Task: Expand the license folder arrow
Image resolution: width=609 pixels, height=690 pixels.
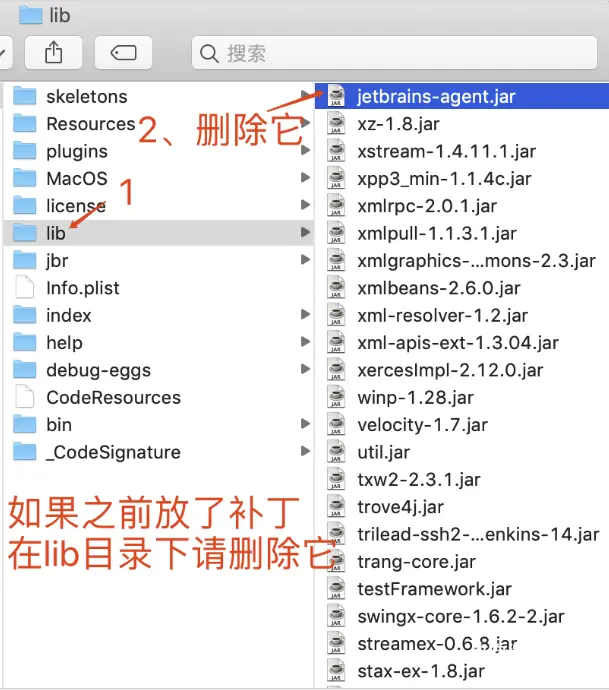Action: tap(305, 205)
